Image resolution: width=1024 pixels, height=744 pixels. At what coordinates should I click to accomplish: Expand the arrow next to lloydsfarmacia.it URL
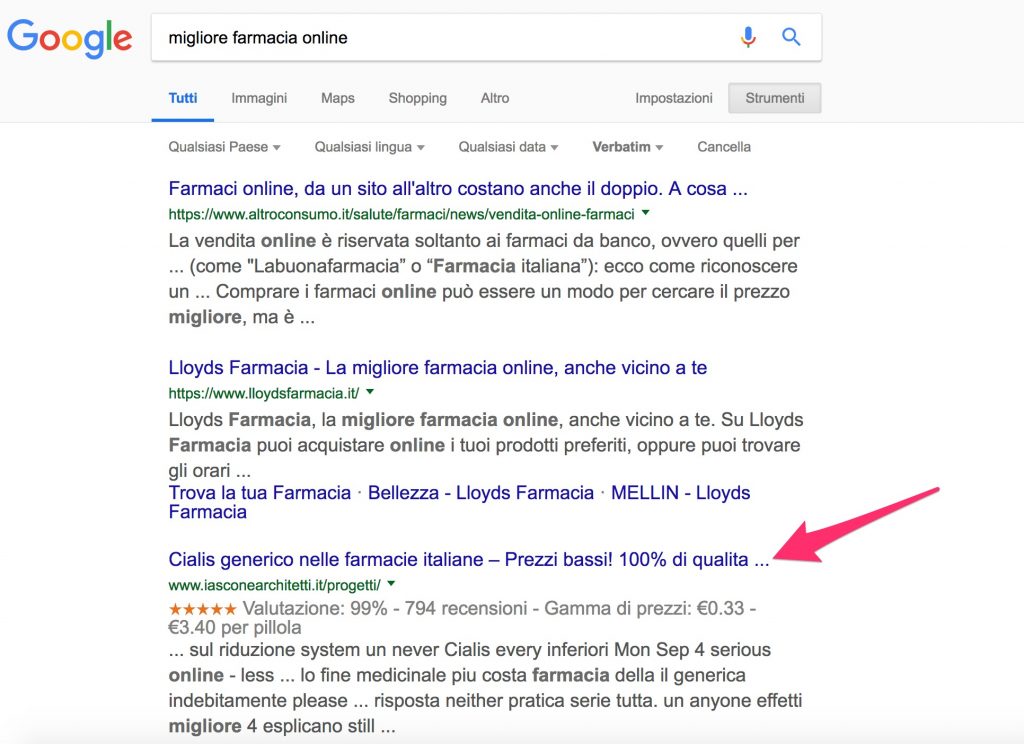click(370, 392)
